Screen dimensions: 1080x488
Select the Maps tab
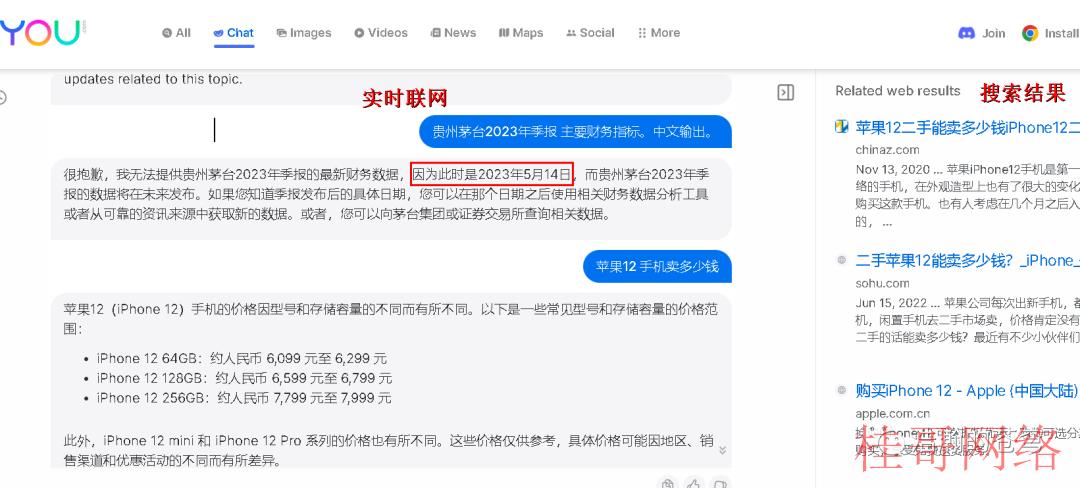(x=521, y=32)
